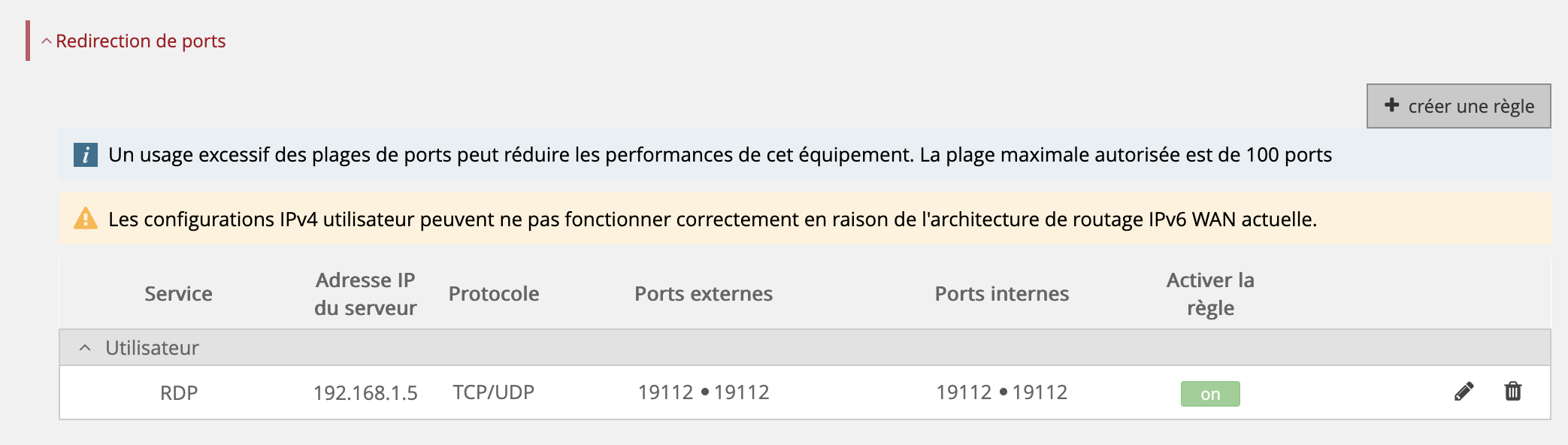Edit the RDP rule with pencil icon
The image size is (1568, 445).
1464,392
